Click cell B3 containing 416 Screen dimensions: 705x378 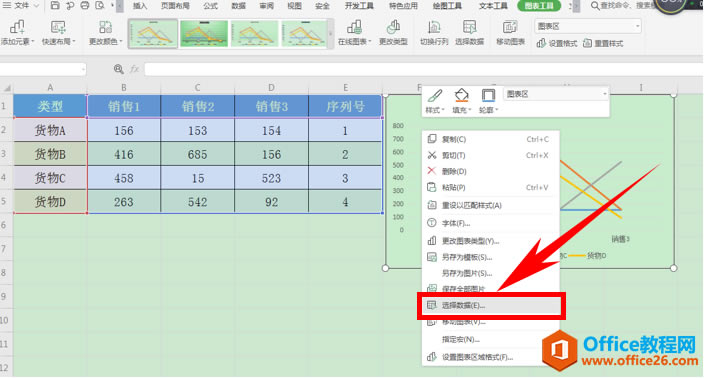(x=124, y=155)
